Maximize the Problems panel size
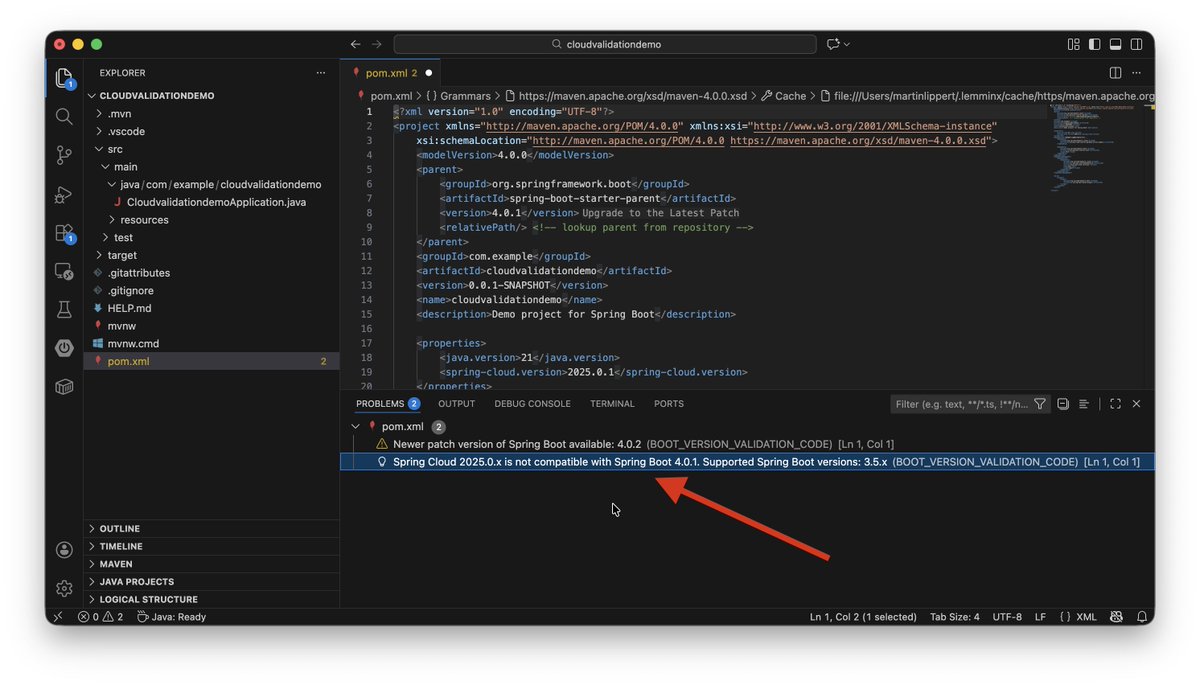Viewport: 1200px width, 685px height. [x=1115, y=404]
